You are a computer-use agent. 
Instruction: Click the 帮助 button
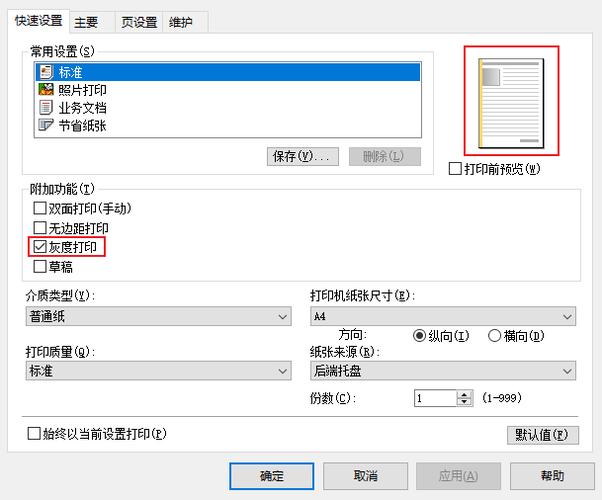pyautogui.click(x=552, y=476)
